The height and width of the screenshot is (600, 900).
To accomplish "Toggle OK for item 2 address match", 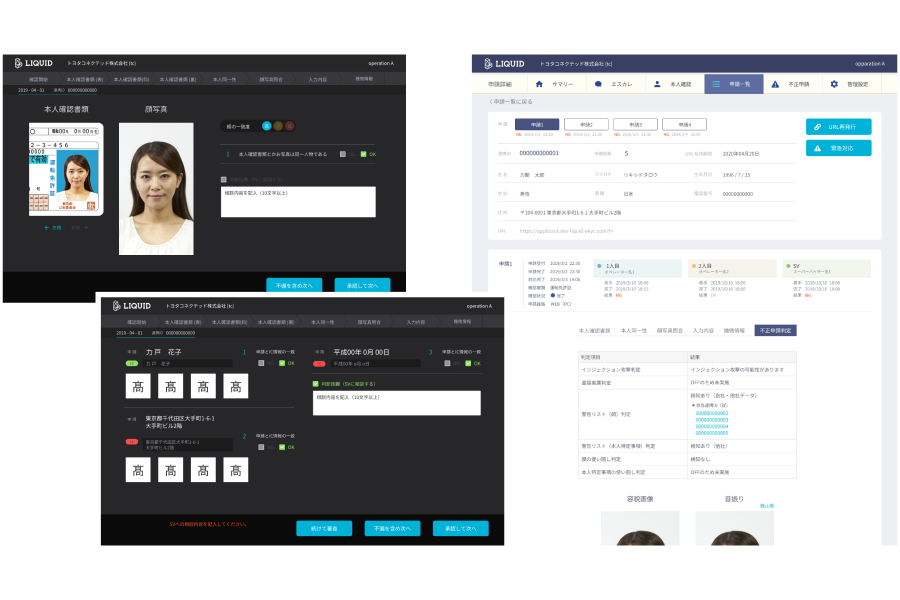I will tap(282, 447).
